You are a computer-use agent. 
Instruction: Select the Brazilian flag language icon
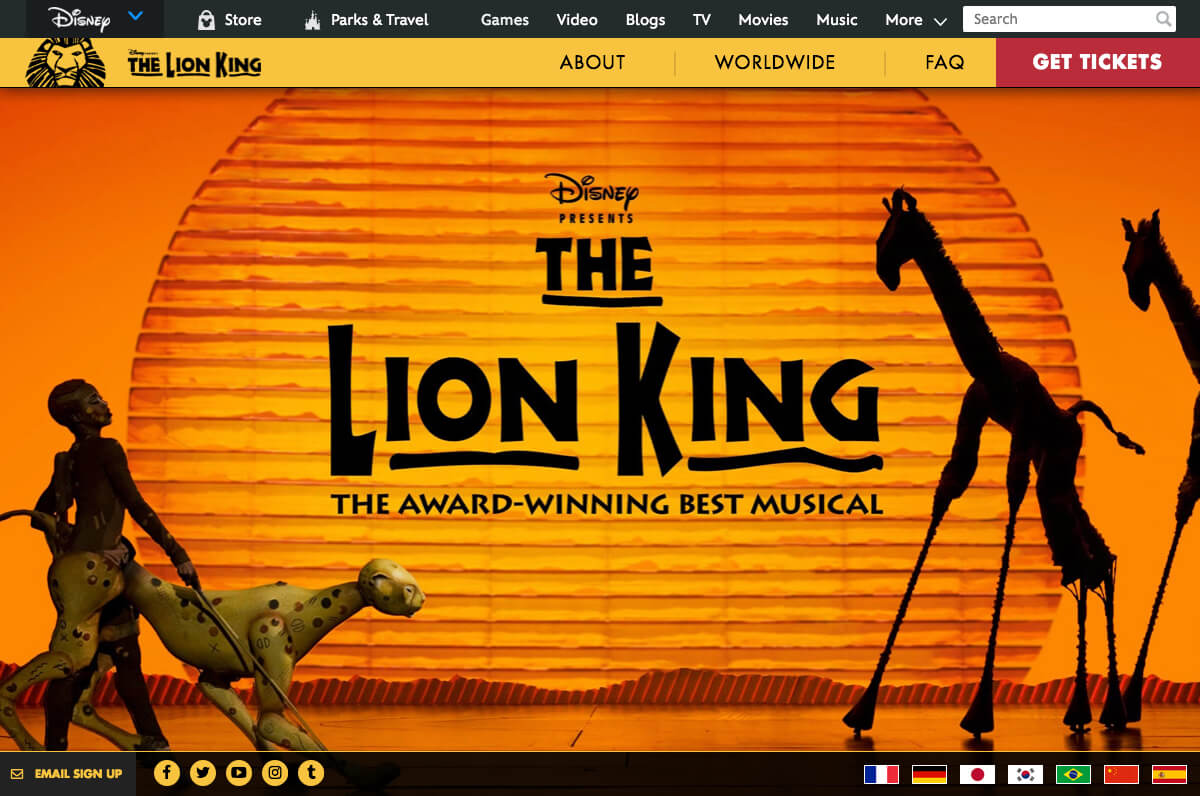(1073, 774)
